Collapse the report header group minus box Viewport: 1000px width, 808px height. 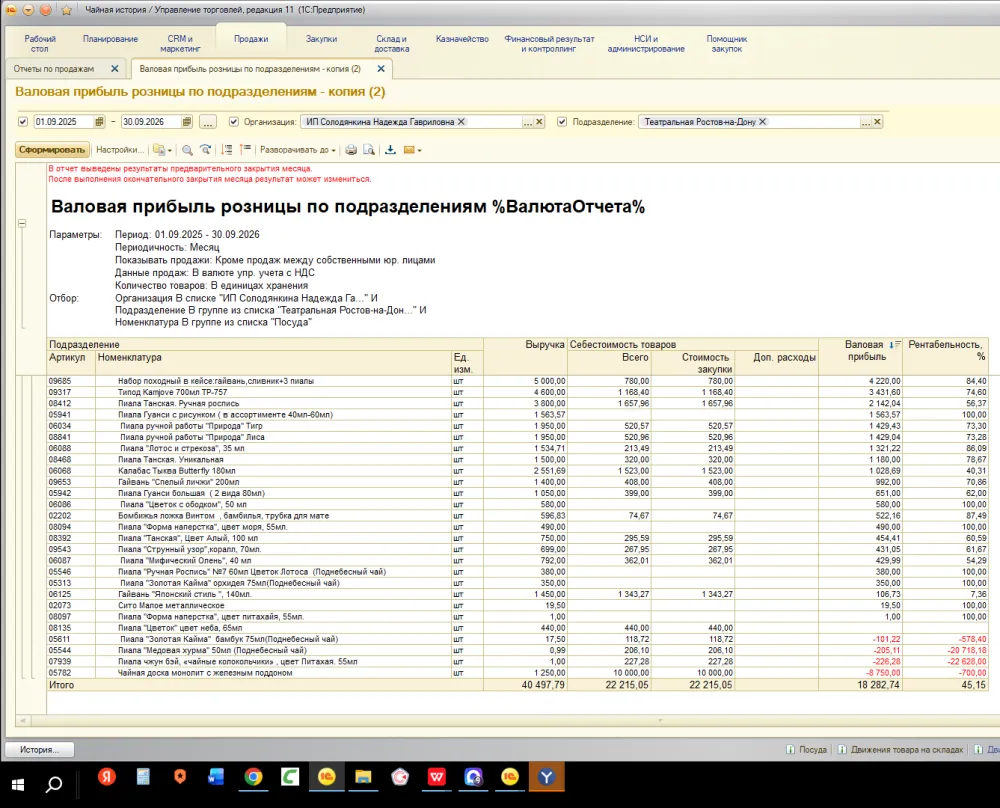pyautogui.click(x=22, y=223)
